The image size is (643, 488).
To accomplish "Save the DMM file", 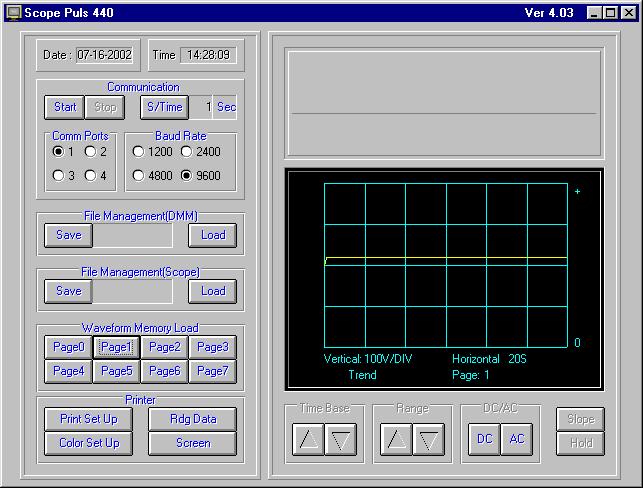I will click(68, 235).
